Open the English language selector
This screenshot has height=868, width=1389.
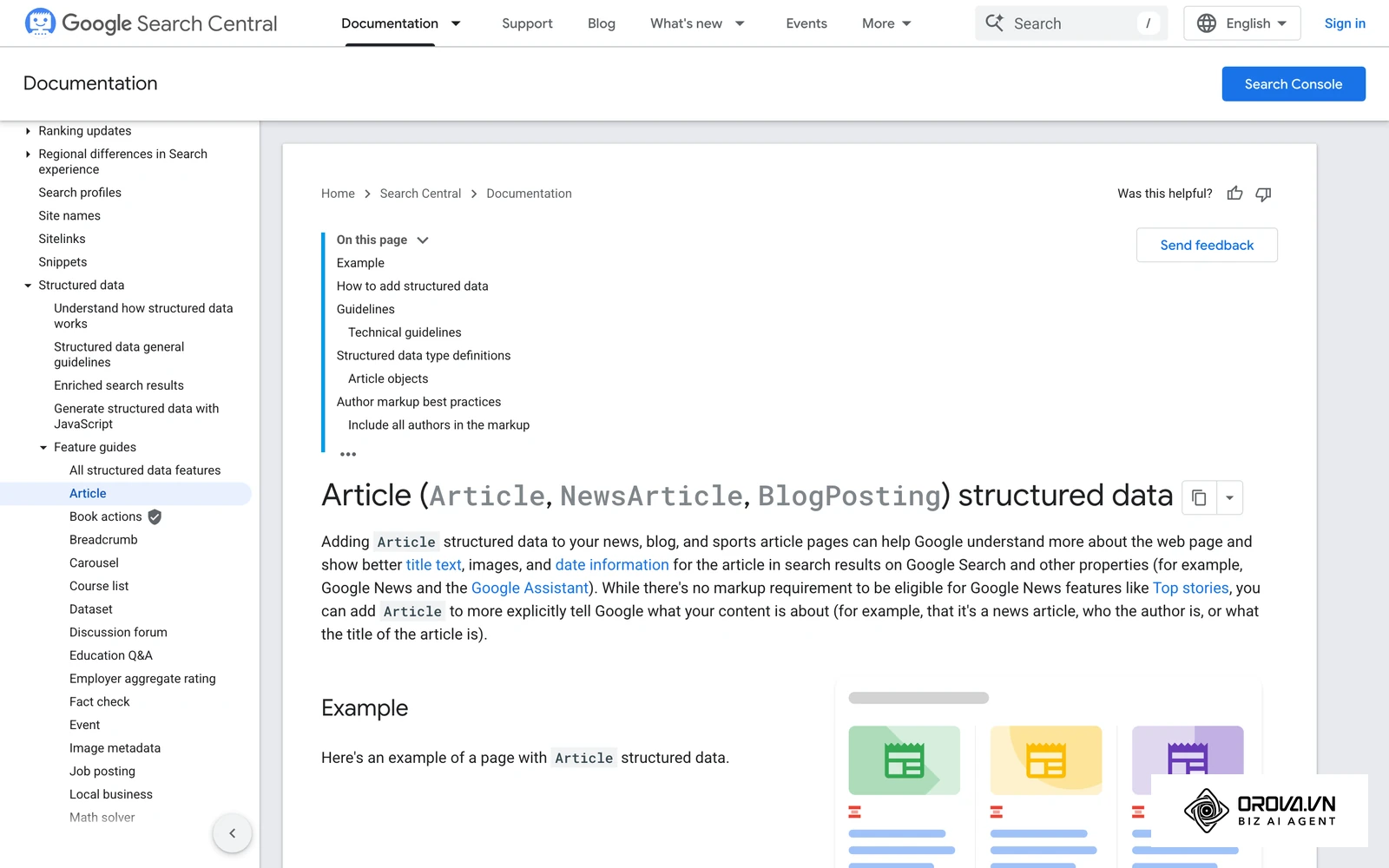pyautogui.click(x=1241, y=23)
